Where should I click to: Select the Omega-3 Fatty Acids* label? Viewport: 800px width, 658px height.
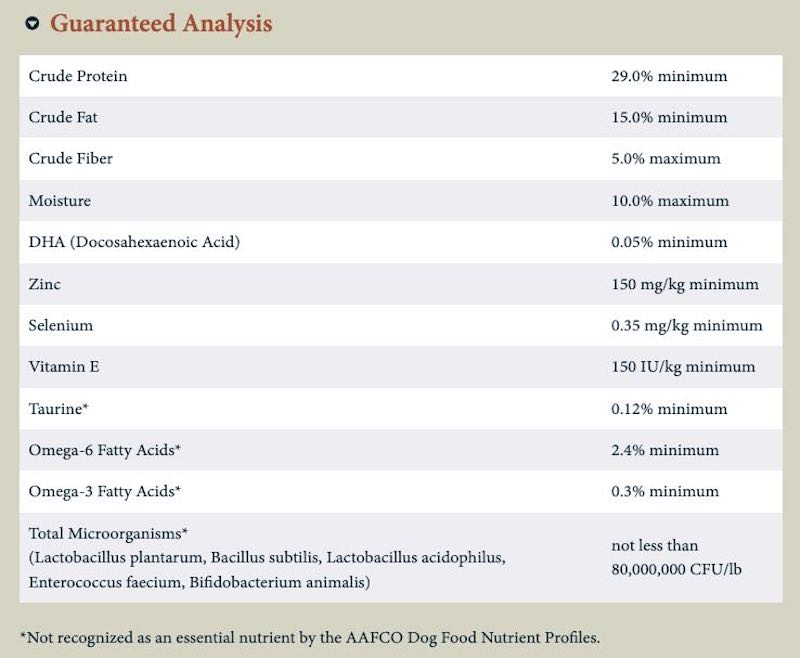tap(105, 492)
